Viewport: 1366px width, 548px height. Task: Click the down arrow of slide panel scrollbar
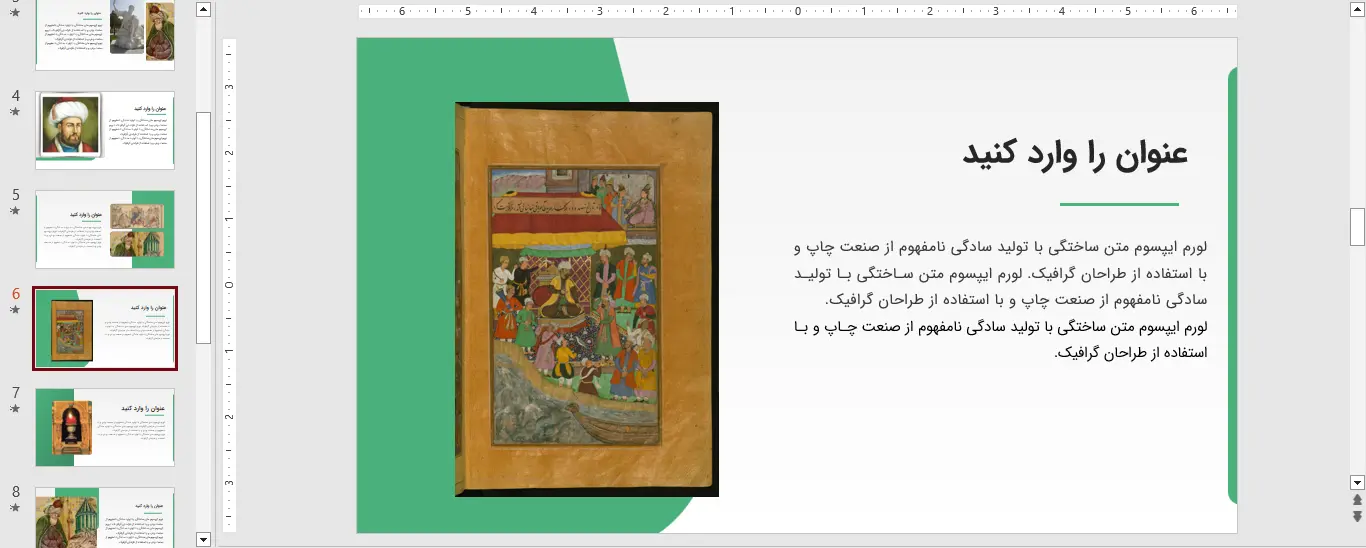[x=204, y=539]
